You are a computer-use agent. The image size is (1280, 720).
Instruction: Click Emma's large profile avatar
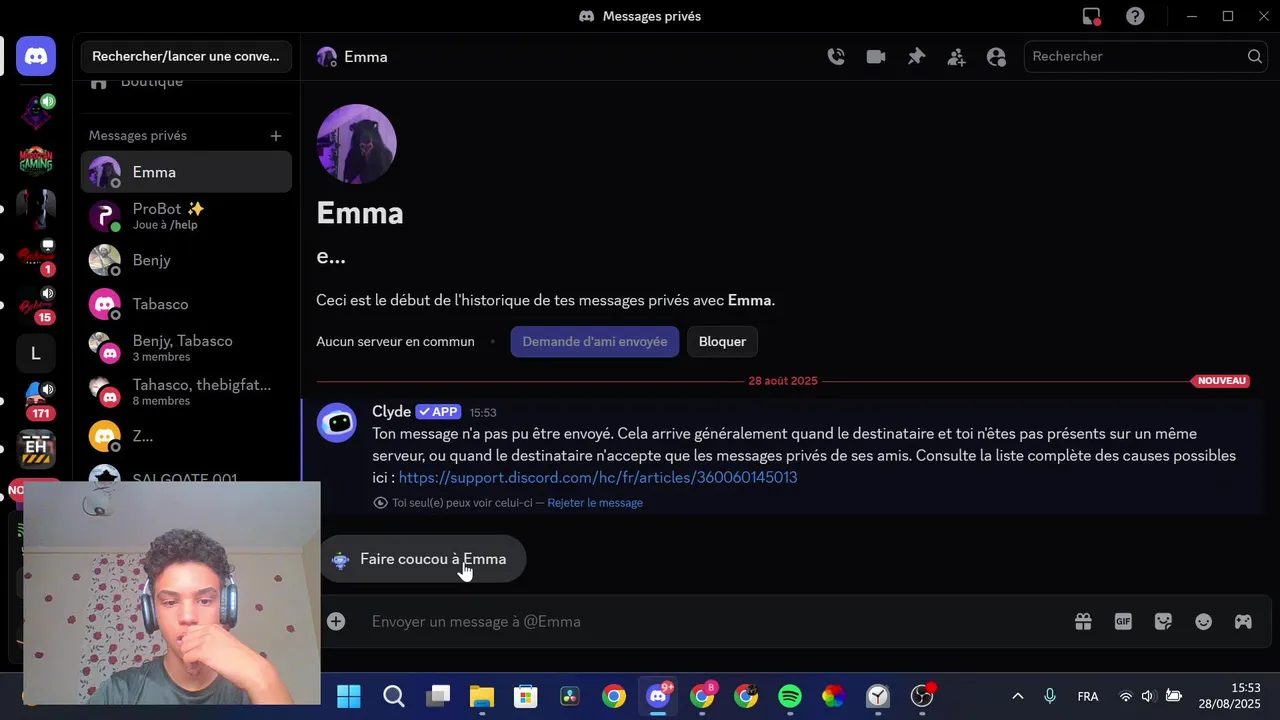(x=356, y=144)
